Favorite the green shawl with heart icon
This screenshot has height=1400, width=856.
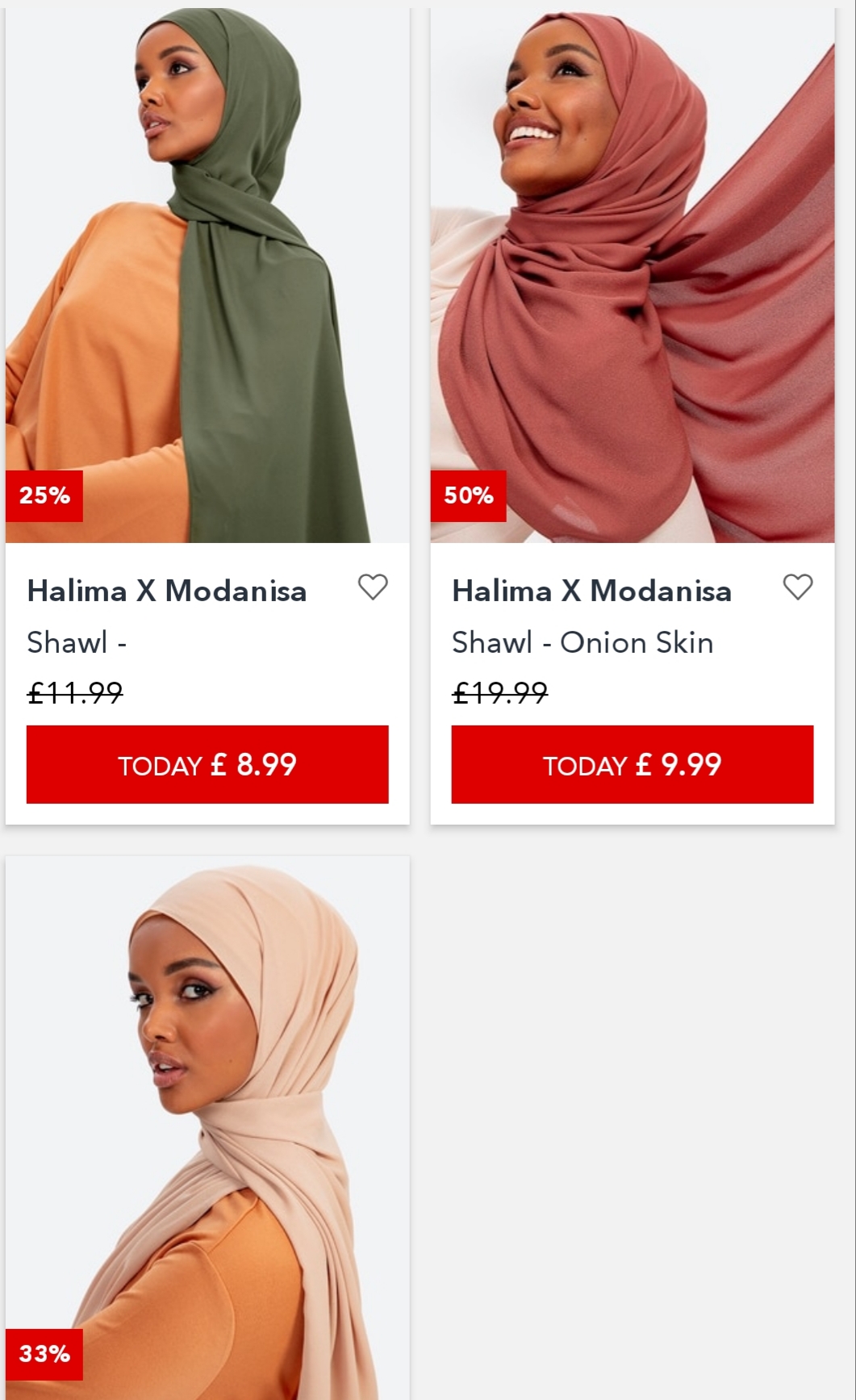(373, 587)
